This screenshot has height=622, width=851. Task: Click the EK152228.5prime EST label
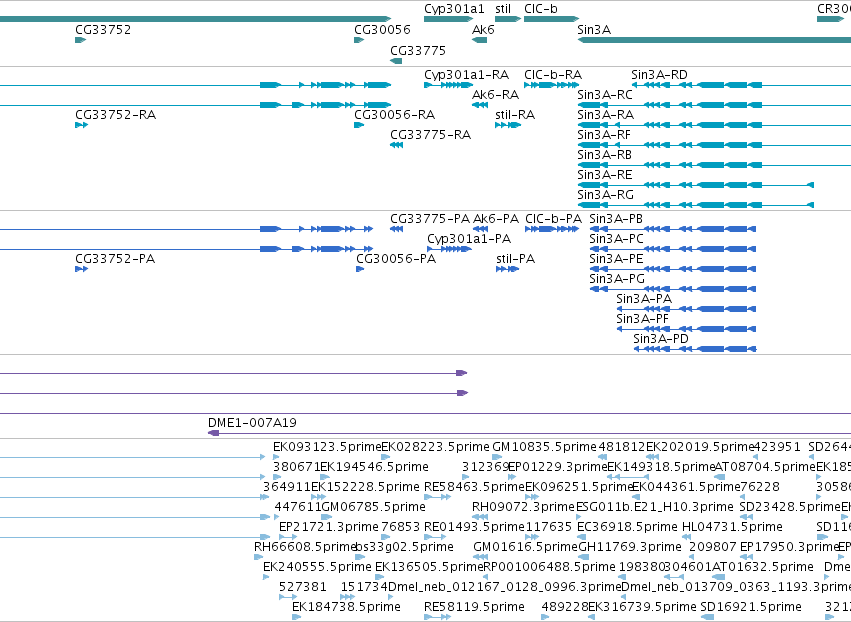365,487
